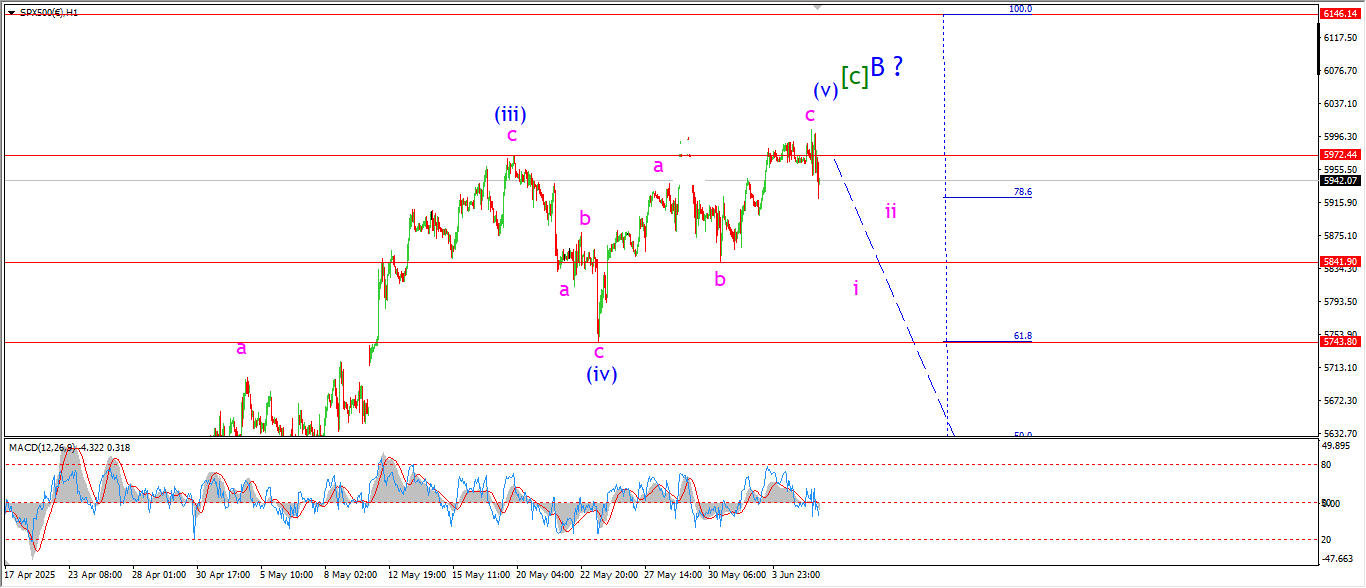Click the Fibonacci 78.6 level label
This screenshot has height=588, width=1366.
coord(1022,192)
